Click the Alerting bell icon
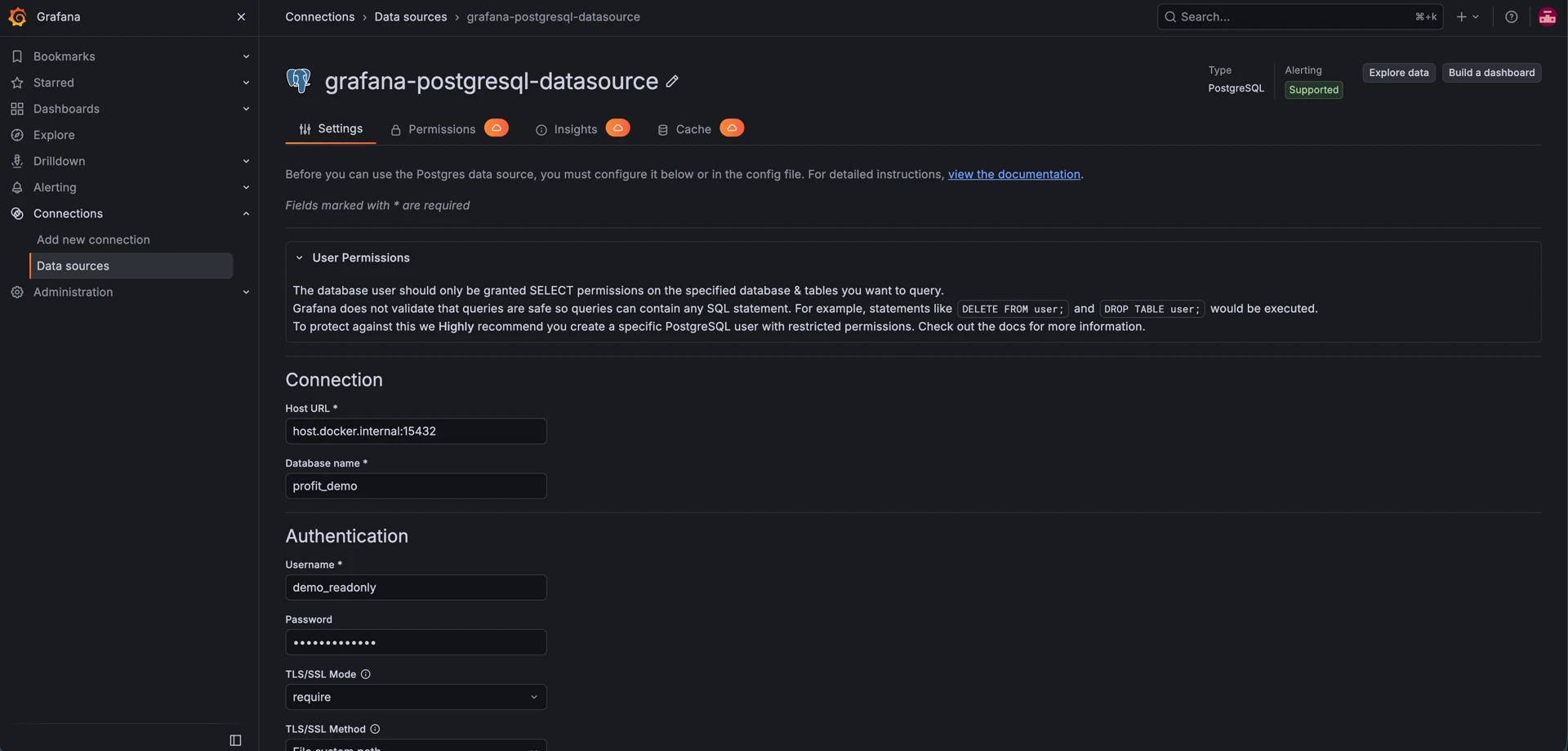The image size is (1568, 751). coord(17,187)
